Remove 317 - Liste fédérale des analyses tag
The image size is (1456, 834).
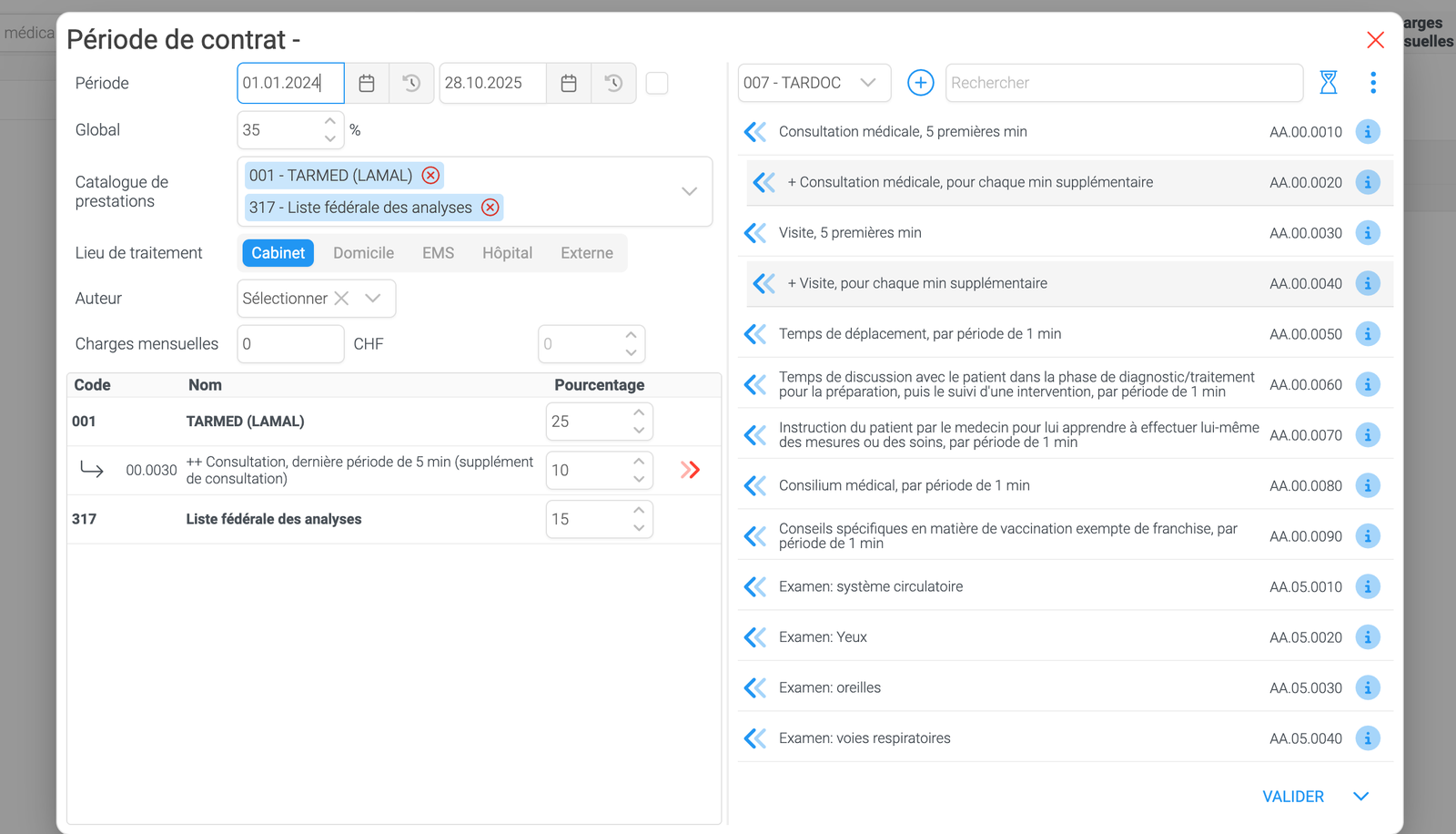[x=490, y=208]
